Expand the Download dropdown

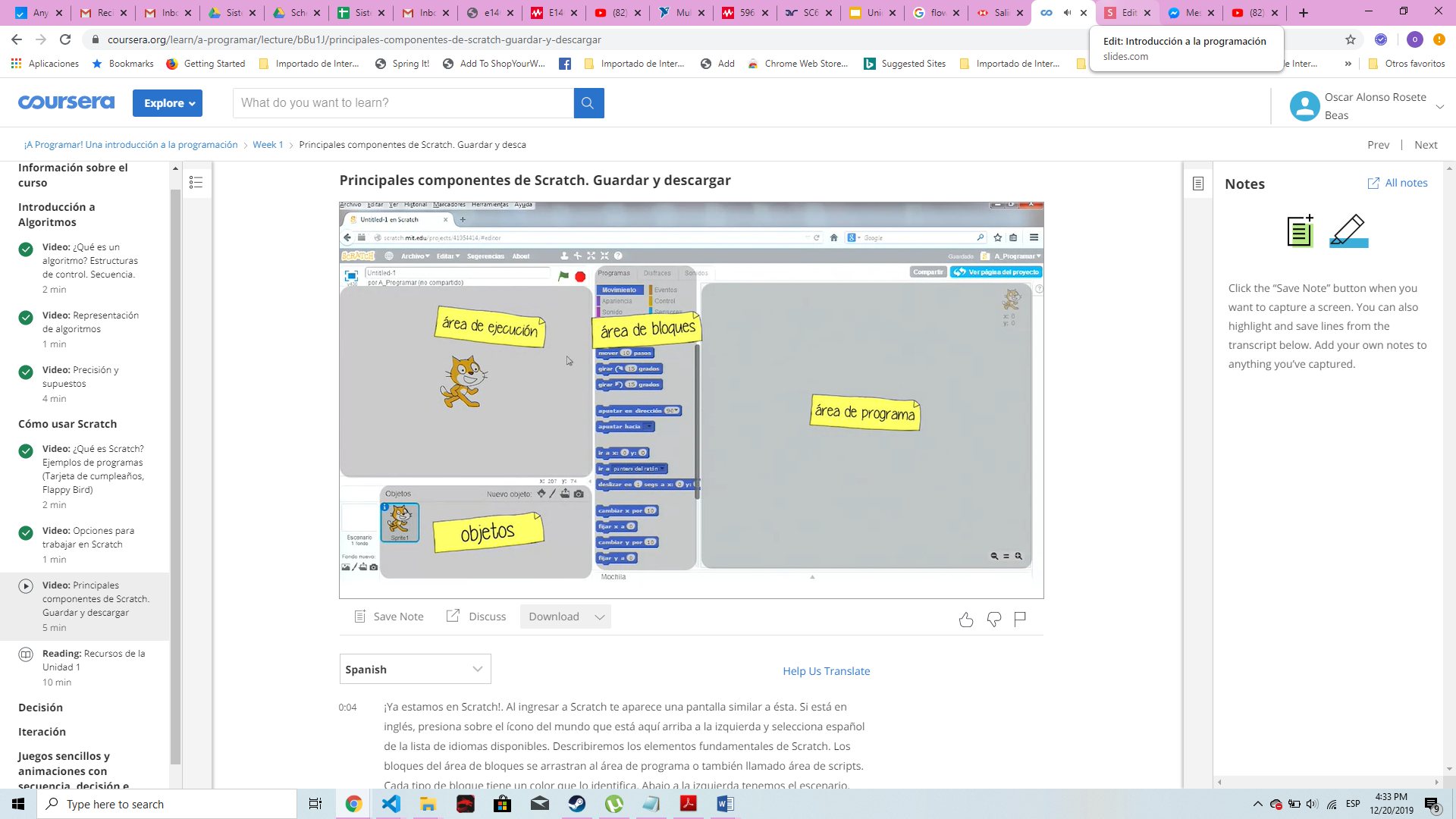[x=565, y=617]
